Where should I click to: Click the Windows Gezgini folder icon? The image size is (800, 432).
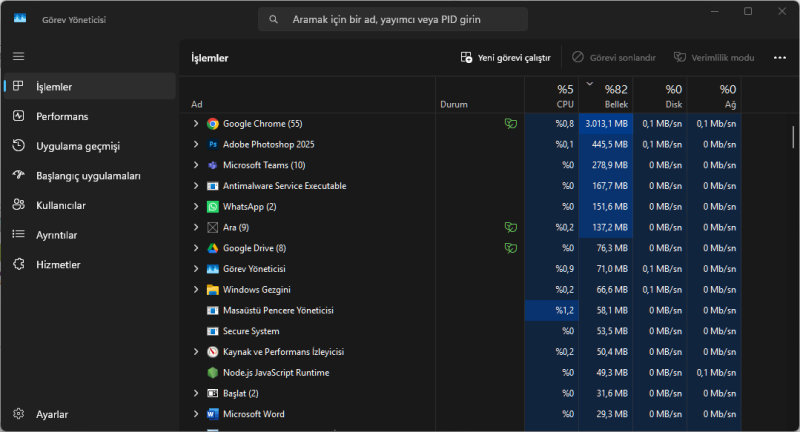[213, 290]
